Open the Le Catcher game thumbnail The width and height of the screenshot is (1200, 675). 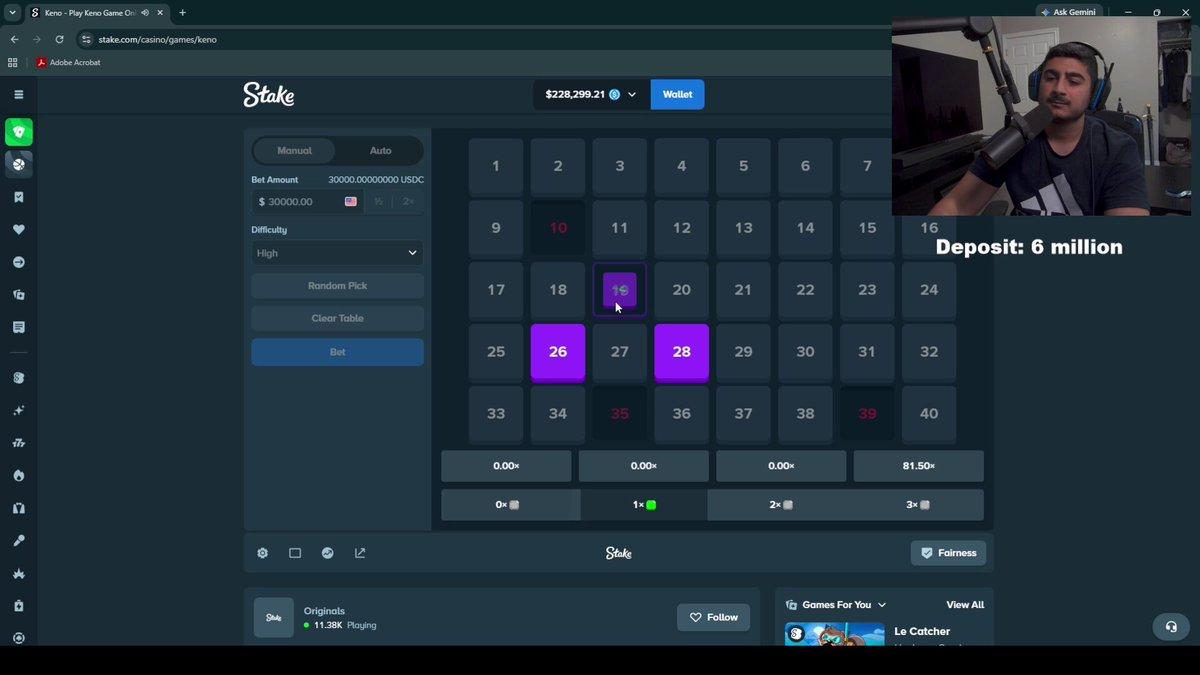[835, 634]
